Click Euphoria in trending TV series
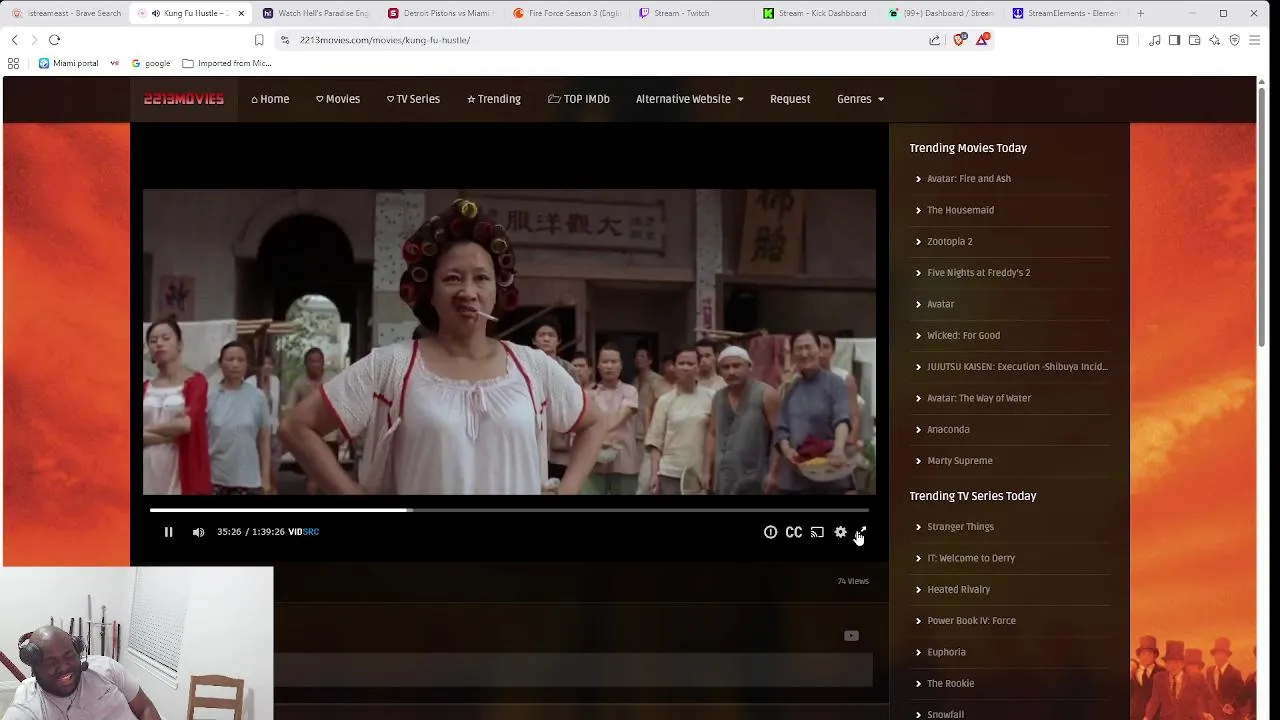Screen dimensions: 1280x720 [946, 652]
